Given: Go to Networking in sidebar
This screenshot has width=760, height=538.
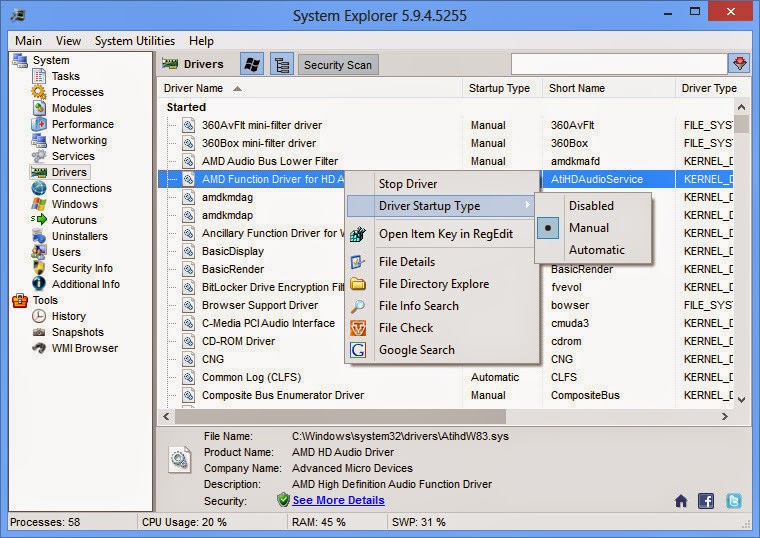Looking at the screenshot, I should (79, 140).
